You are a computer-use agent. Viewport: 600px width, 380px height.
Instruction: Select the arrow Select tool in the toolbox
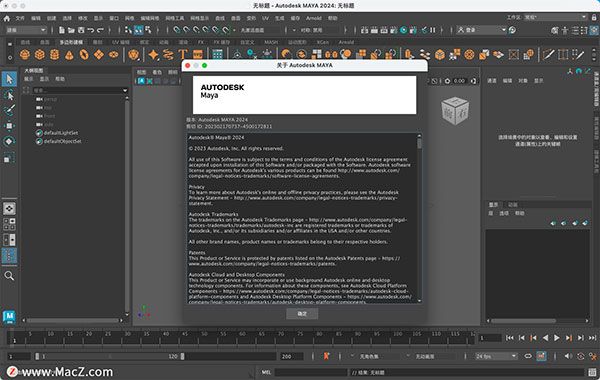(9, 79)
